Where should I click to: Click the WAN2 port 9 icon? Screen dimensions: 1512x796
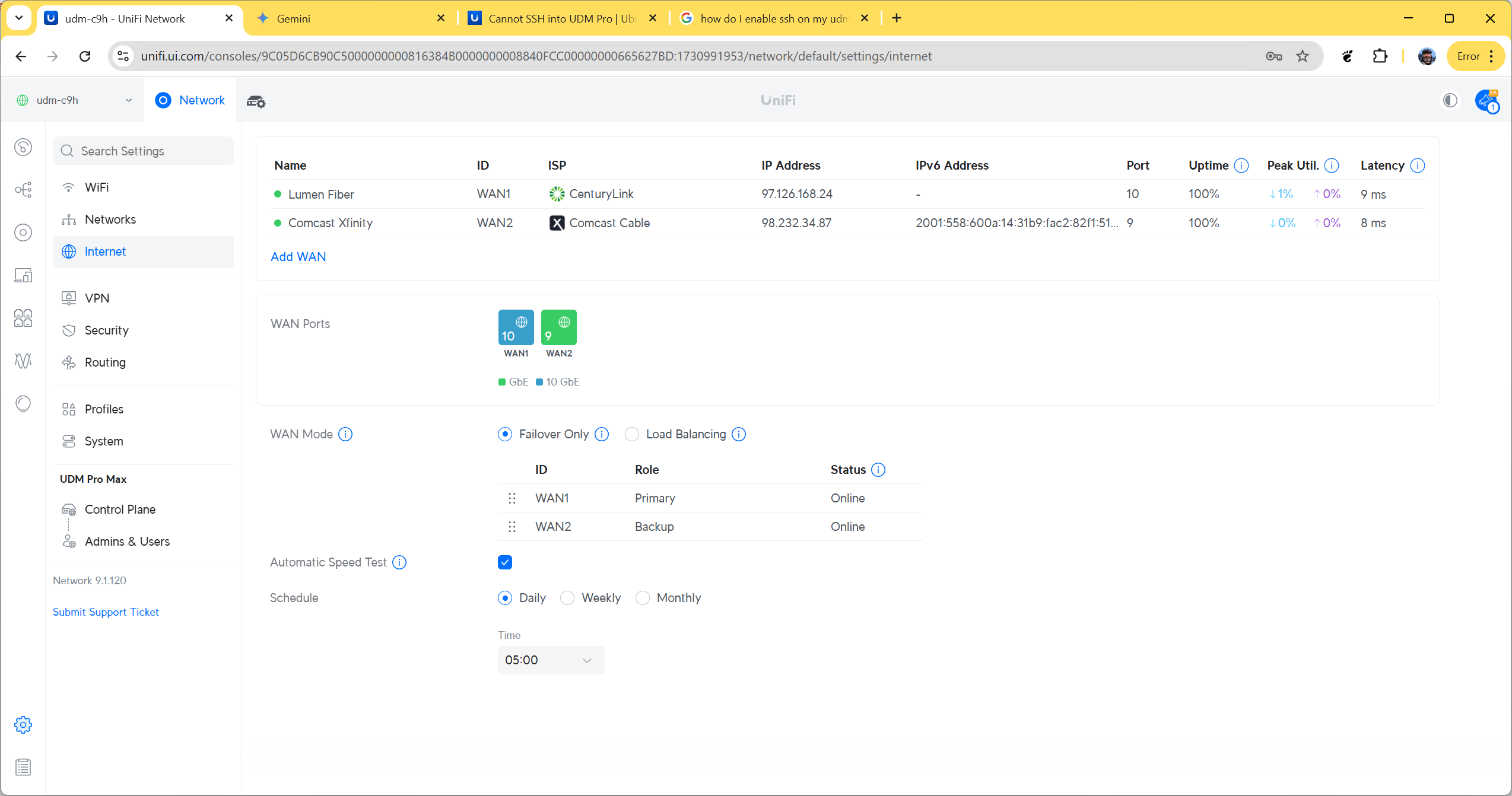[x=558, y=327]
